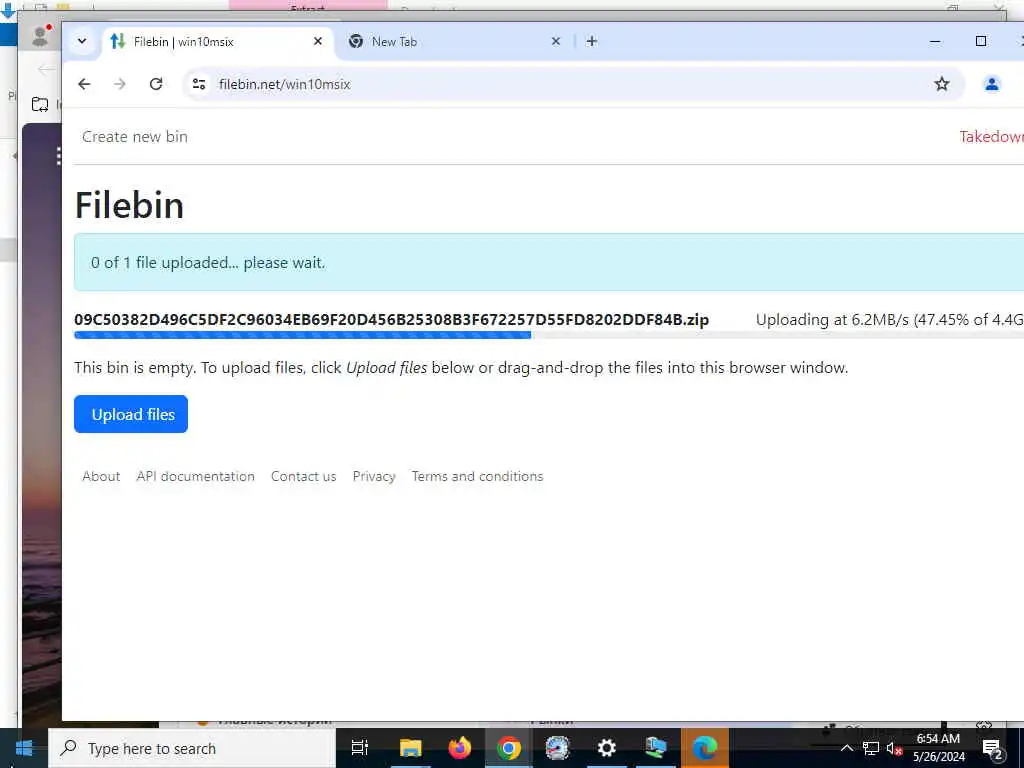Open the notification center icon
Viewport: 1024px width, 768px height.
992,749
